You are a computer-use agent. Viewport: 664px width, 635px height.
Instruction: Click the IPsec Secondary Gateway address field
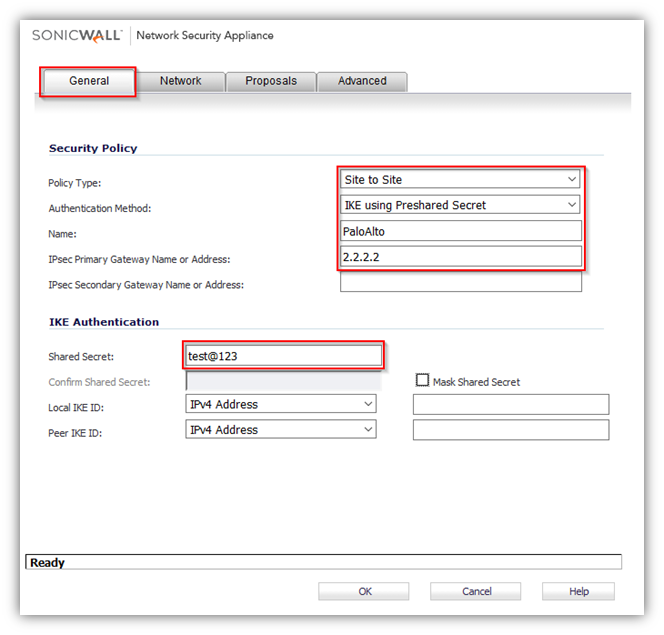click(x=460, y=284)
